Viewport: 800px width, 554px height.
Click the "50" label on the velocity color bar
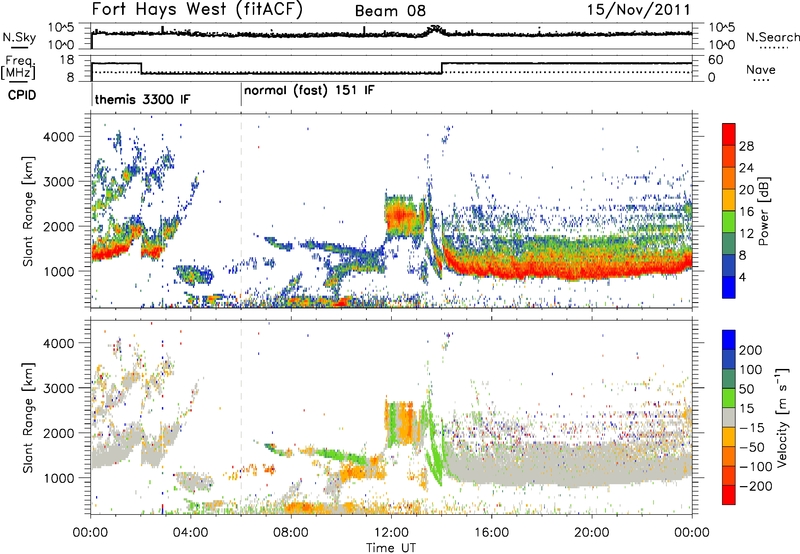point(746,389)
